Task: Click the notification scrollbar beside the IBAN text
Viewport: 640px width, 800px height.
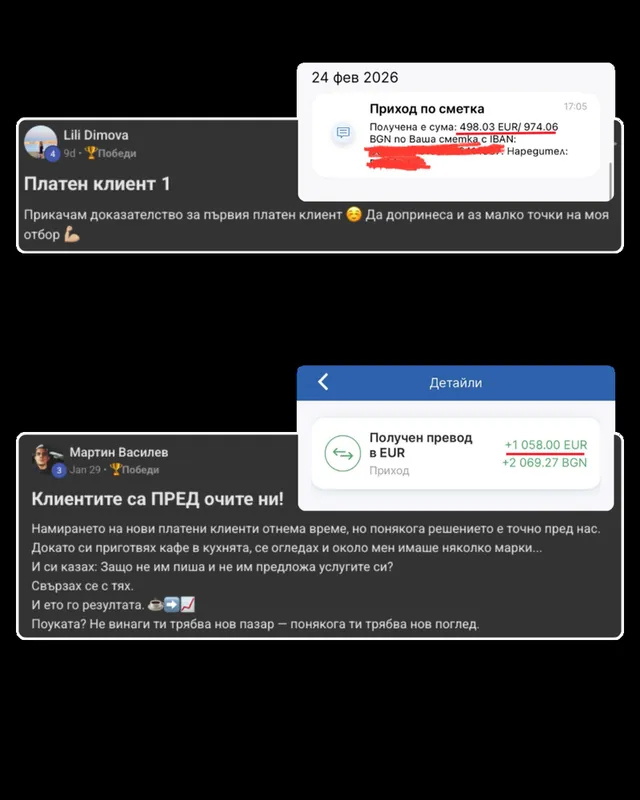Action: click(610, 180)
